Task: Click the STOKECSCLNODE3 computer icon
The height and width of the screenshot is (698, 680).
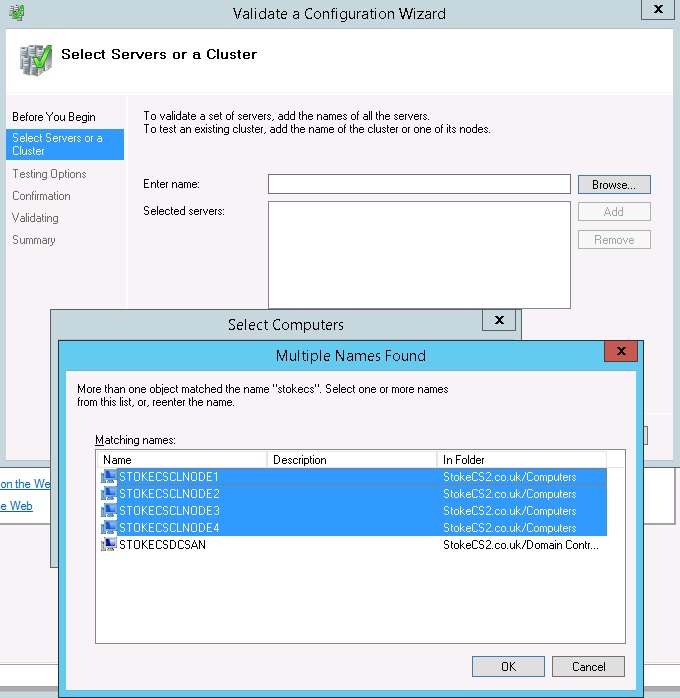Action: [x=108, y=510]
